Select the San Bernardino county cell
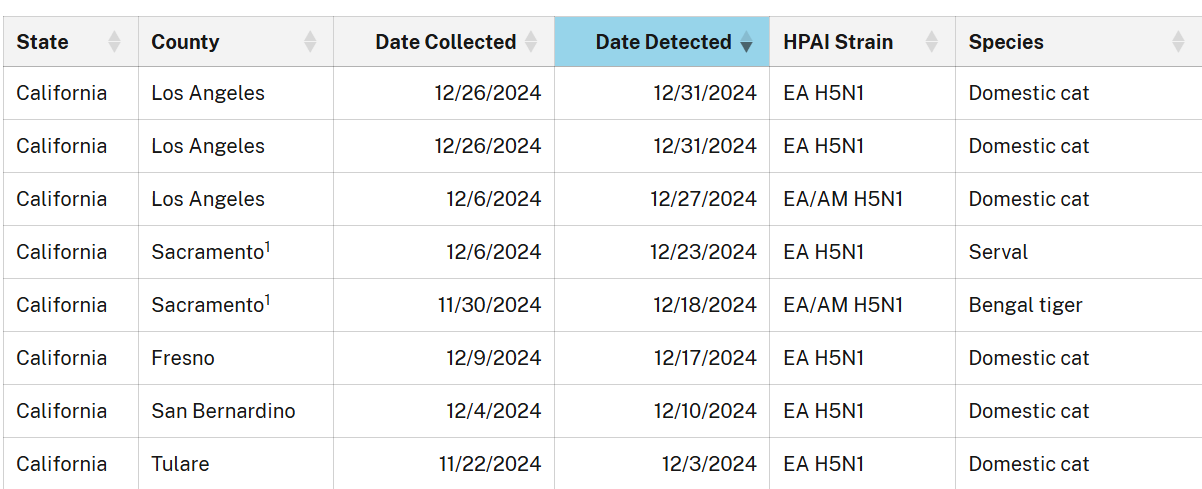1202x489 pixels. pyautogui.click(x=236, y=411)
